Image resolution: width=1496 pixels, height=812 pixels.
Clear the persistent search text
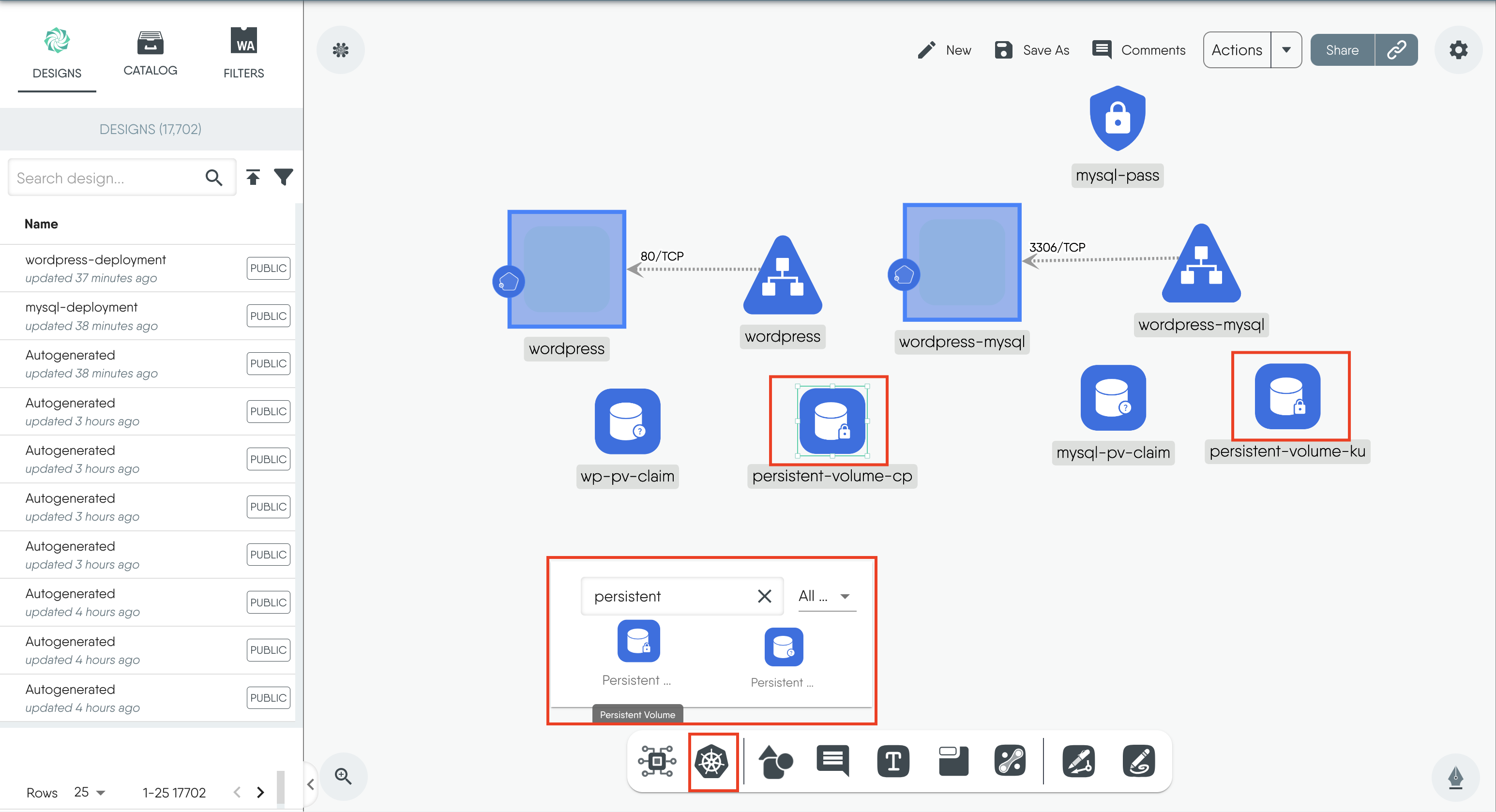pos(764,596)
